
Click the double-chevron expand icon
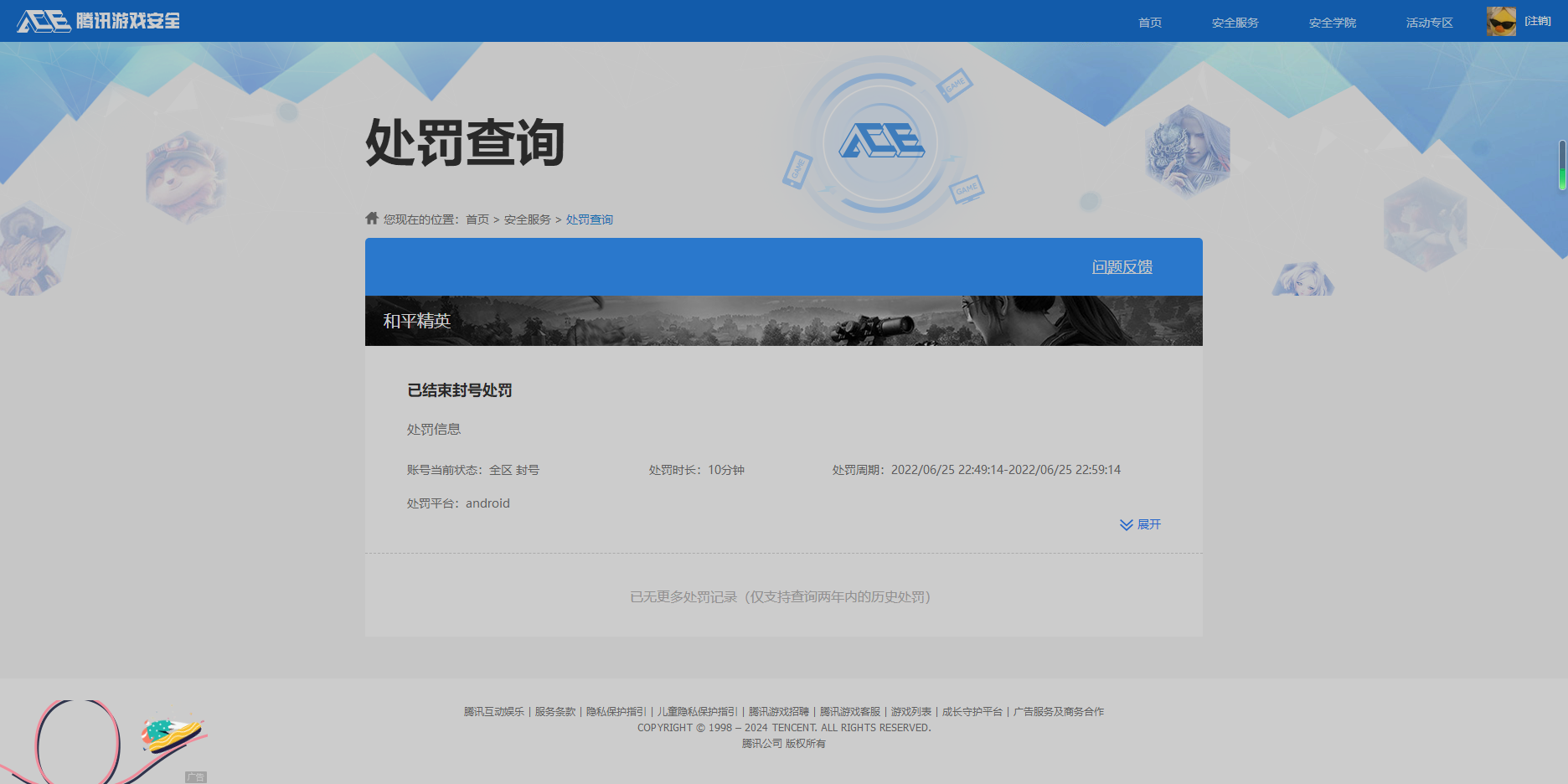point(1127,525)
